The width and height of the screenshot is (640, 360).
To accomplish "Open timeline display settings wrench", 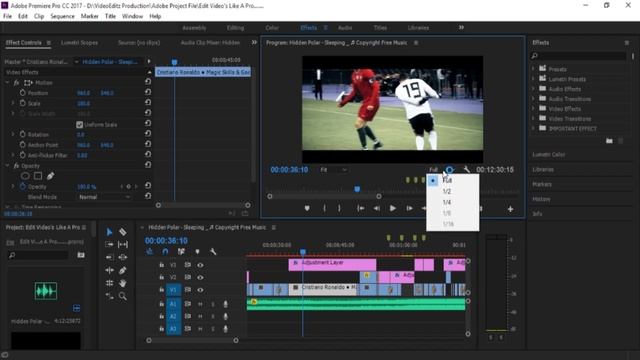I will (x=213, y=251).
